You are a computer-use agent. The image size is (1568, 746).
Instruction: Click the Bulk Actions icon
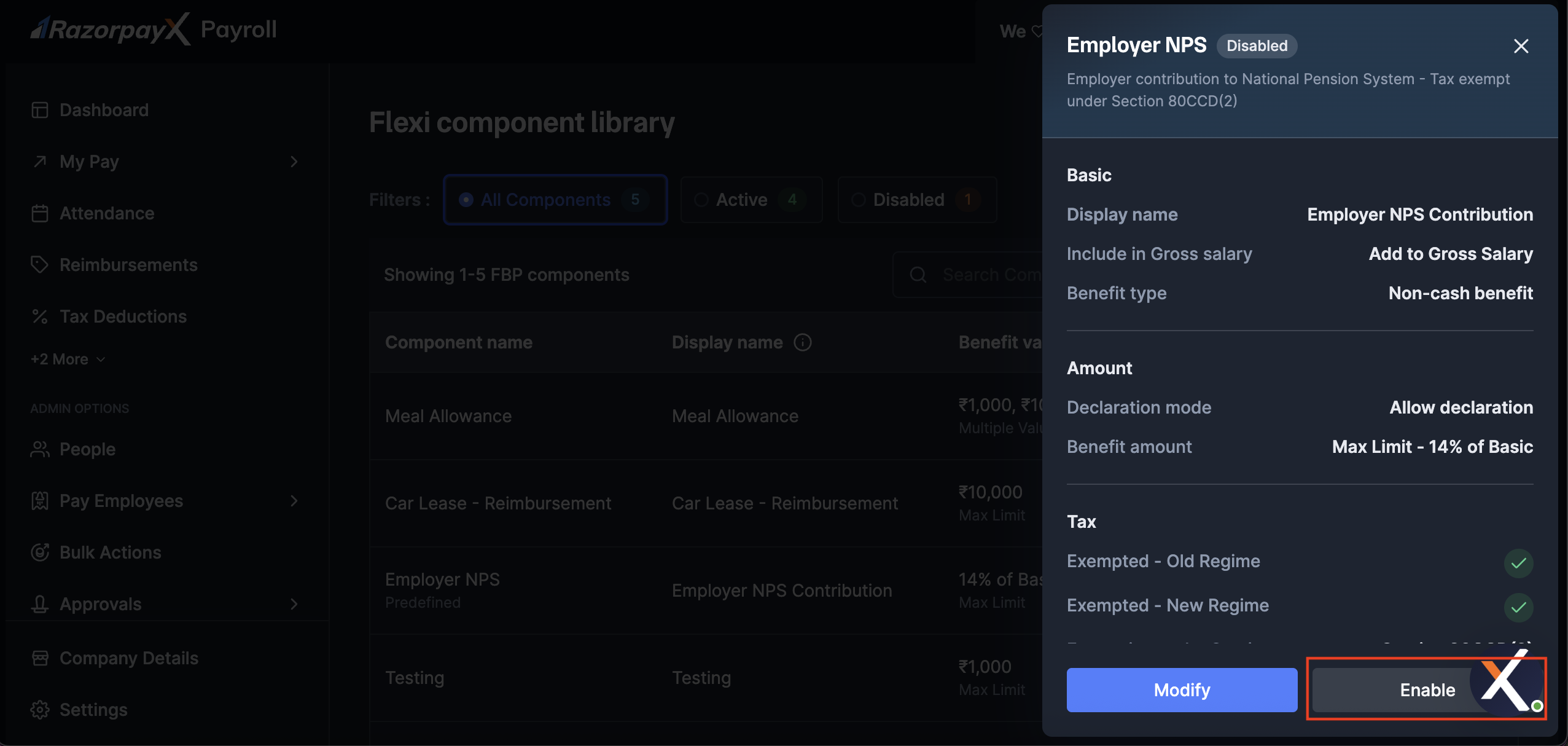click(40, 552)
